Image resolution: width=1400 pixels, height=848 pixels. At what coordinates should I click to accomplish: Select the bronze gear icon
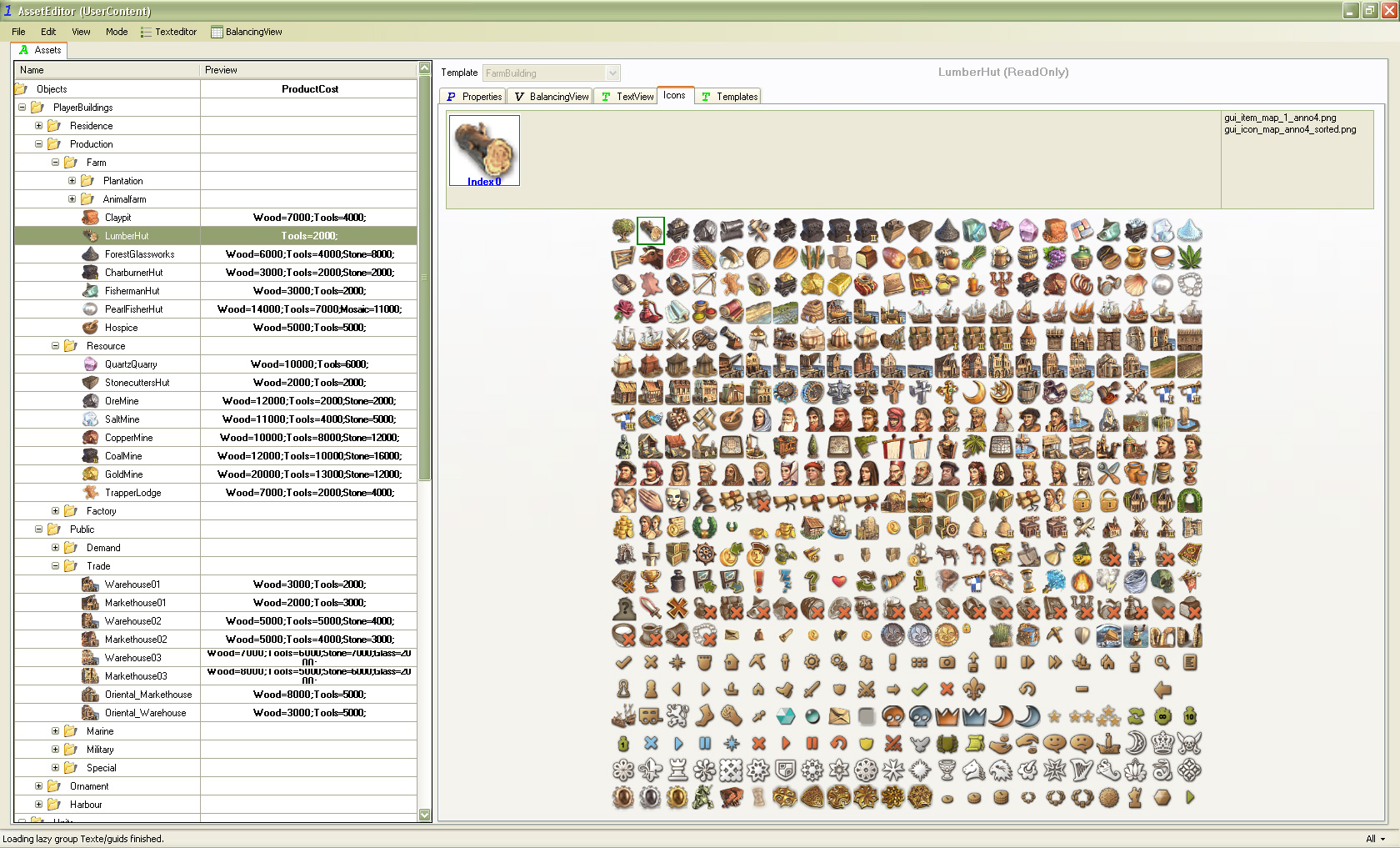(812, 663)
